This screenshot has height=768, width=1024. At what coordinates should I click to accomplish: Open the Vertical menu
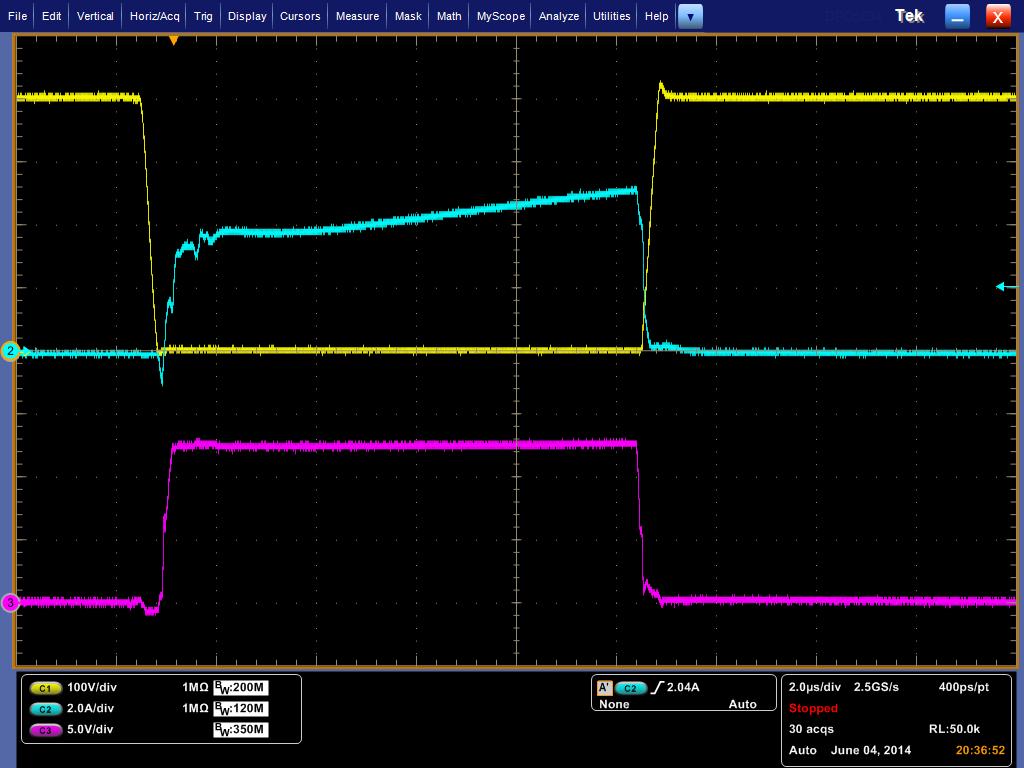tap(95, 16)
